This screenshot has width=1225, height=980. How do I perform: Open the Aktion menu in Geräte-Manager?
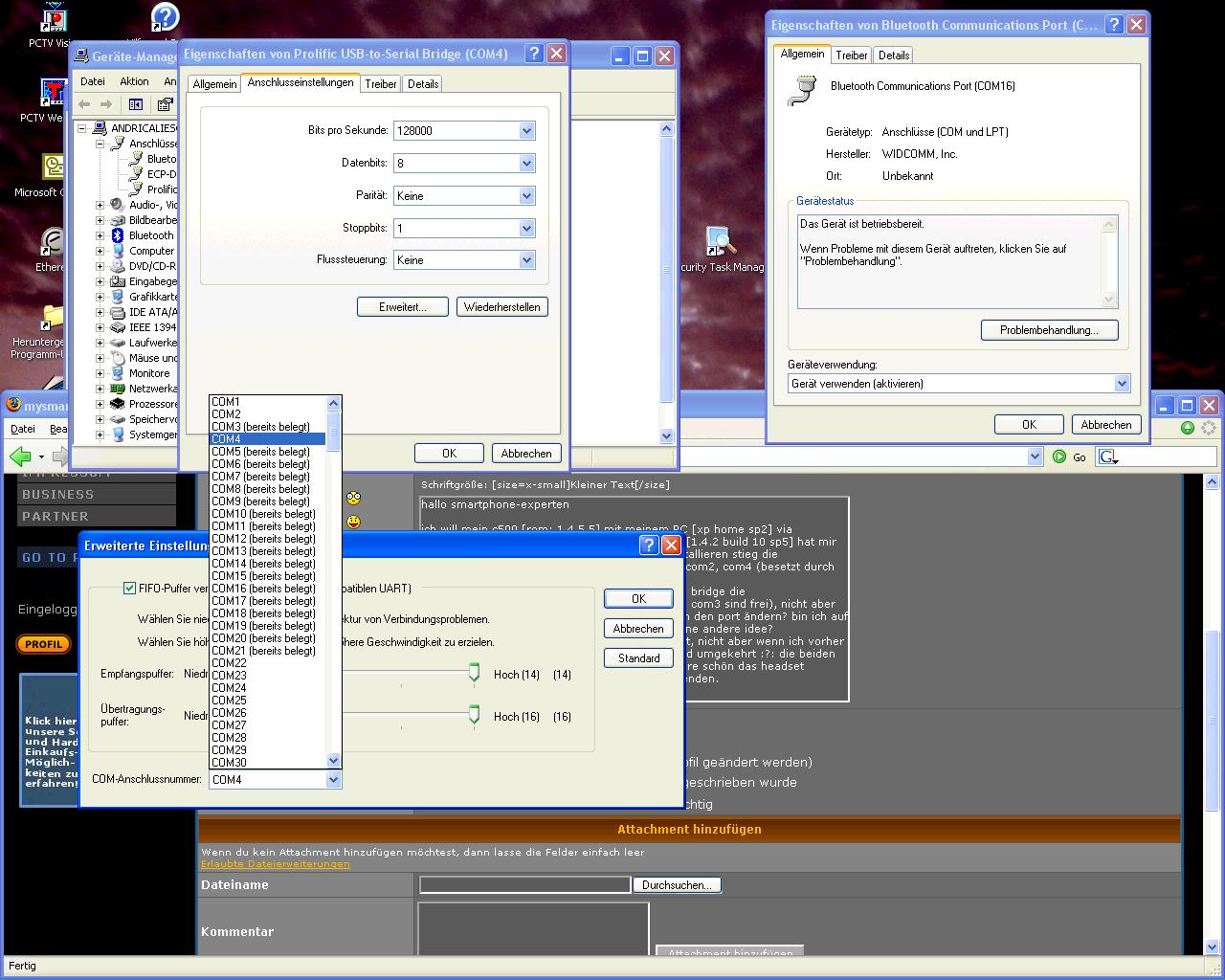point(134,81)
